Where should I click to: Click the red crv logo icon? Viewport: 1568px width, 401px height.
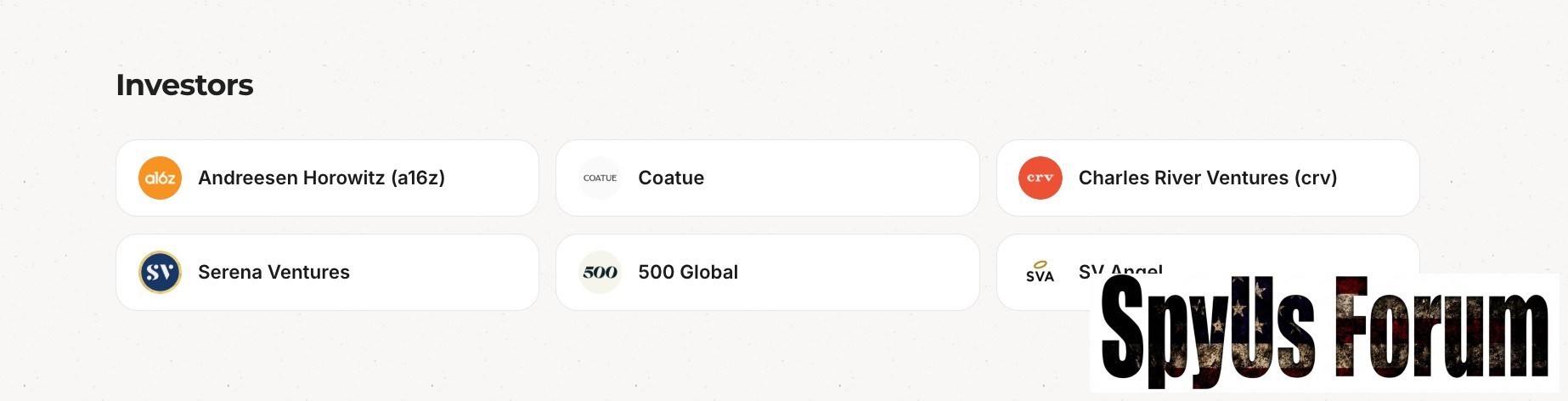(x=1040, y=178)
